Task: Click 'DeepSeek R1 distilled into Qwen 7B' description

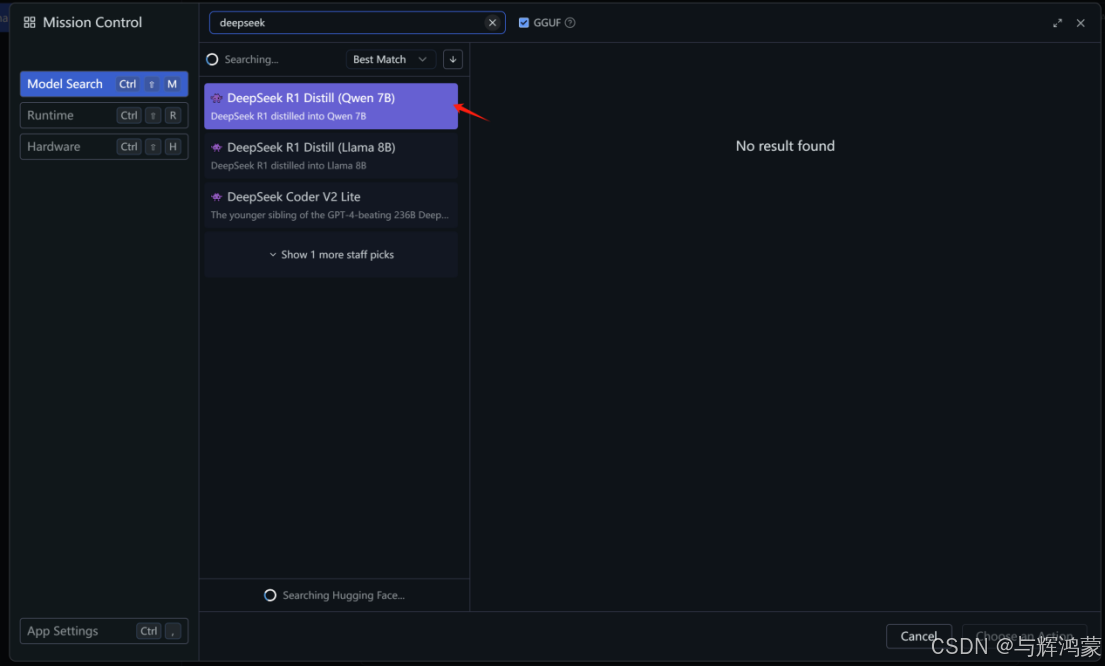Action: [x=288, y=116]
